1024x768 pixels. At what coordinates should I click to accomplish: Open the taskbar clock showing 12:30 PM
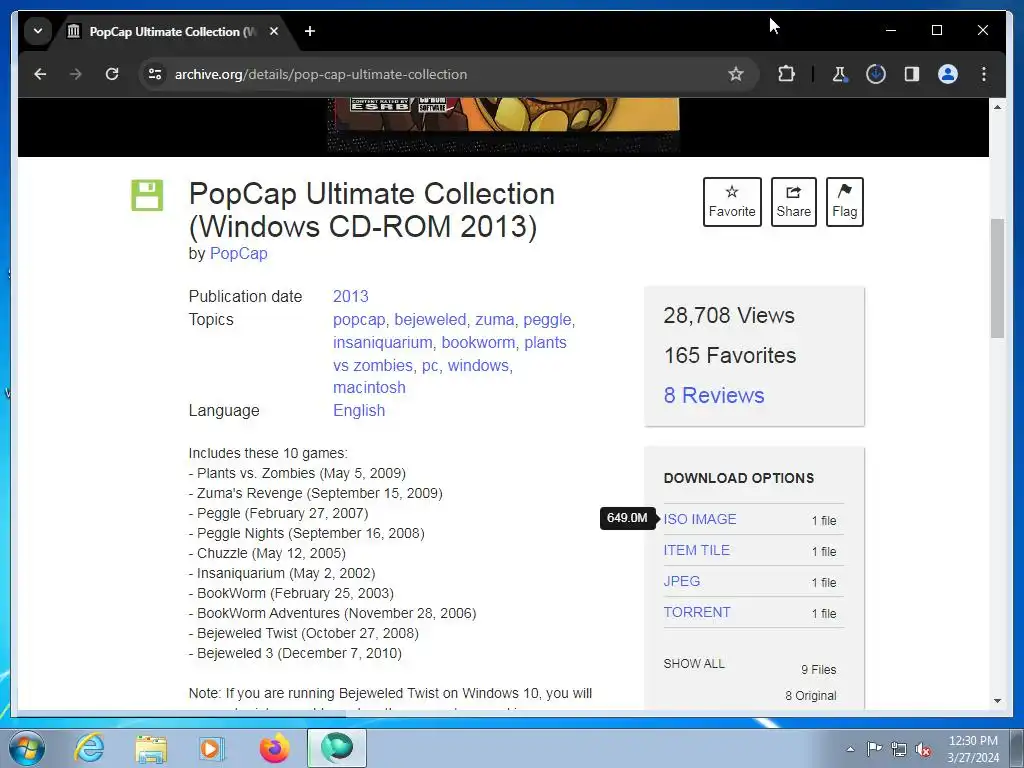[973, 749]
